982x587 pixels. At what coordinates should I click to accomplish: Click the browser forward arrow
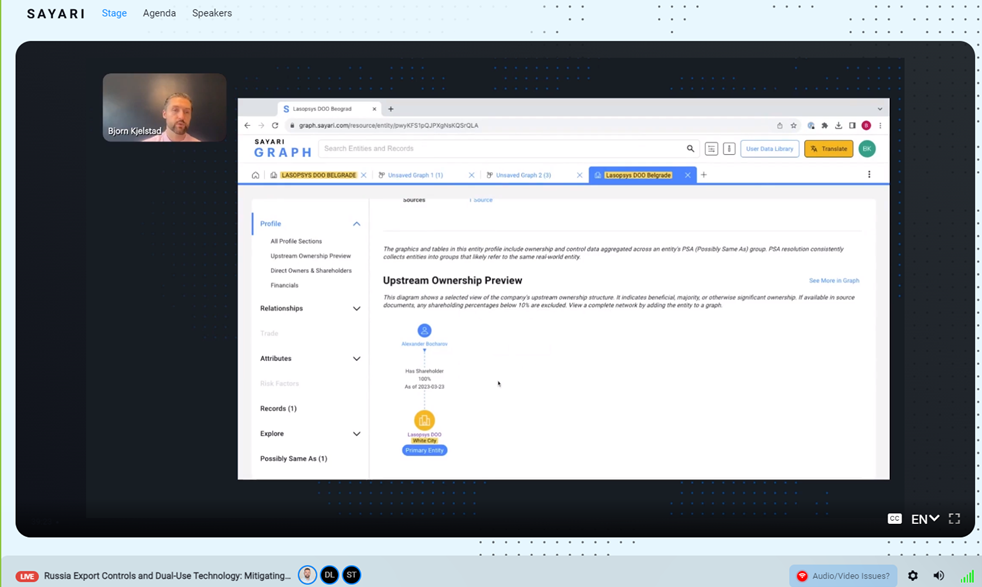pos(261,125)
